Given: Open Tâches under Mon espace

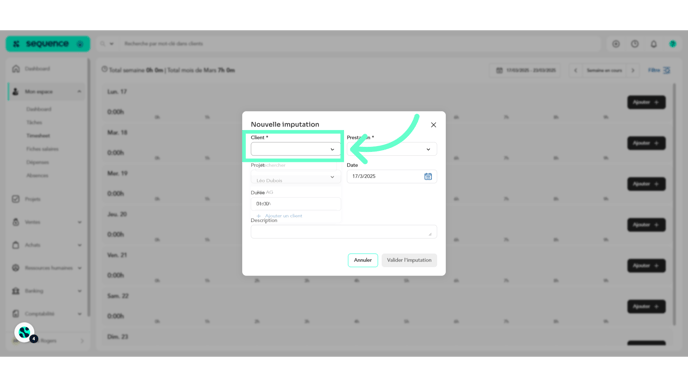Looking at the screenshot, I should point(34,122).
